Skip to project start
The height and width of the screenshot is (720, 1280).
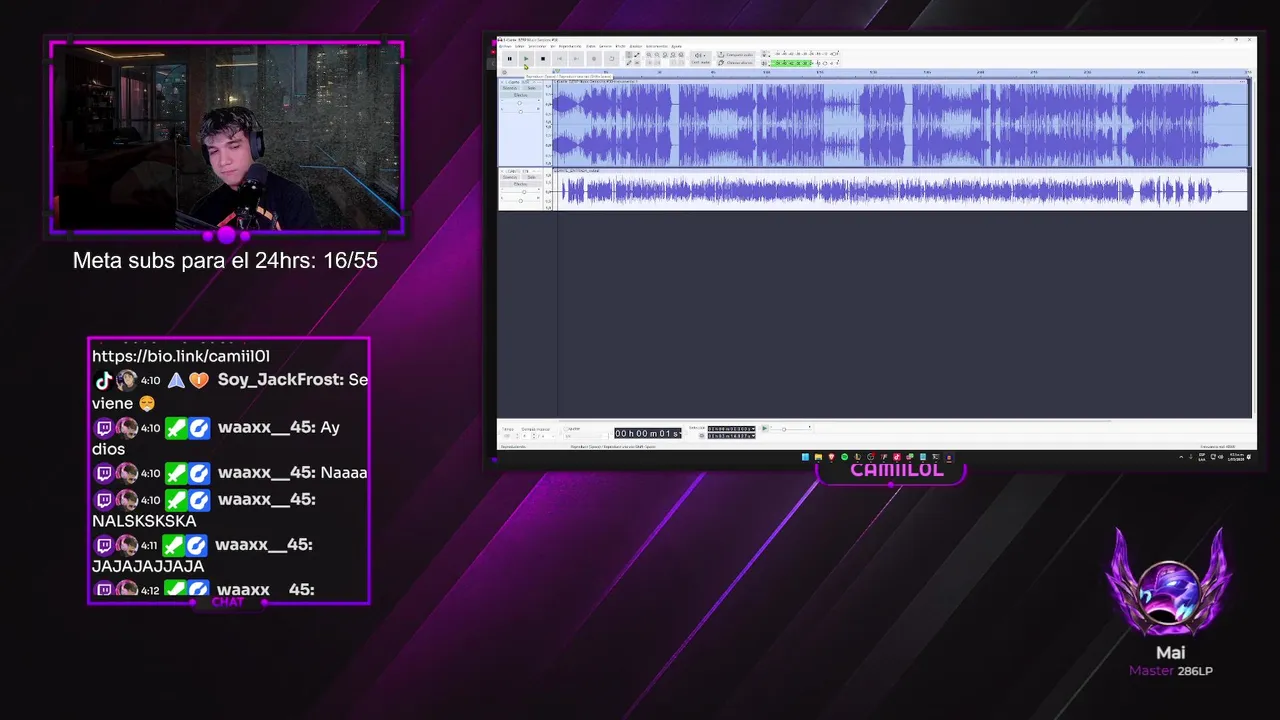(x=559, y=59)
